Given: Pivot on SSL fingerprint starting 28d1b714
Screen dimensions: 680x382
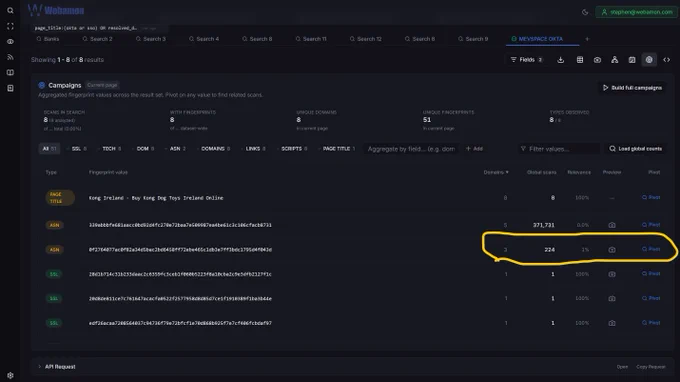Looking at the screenshot, I should [651, 274].
